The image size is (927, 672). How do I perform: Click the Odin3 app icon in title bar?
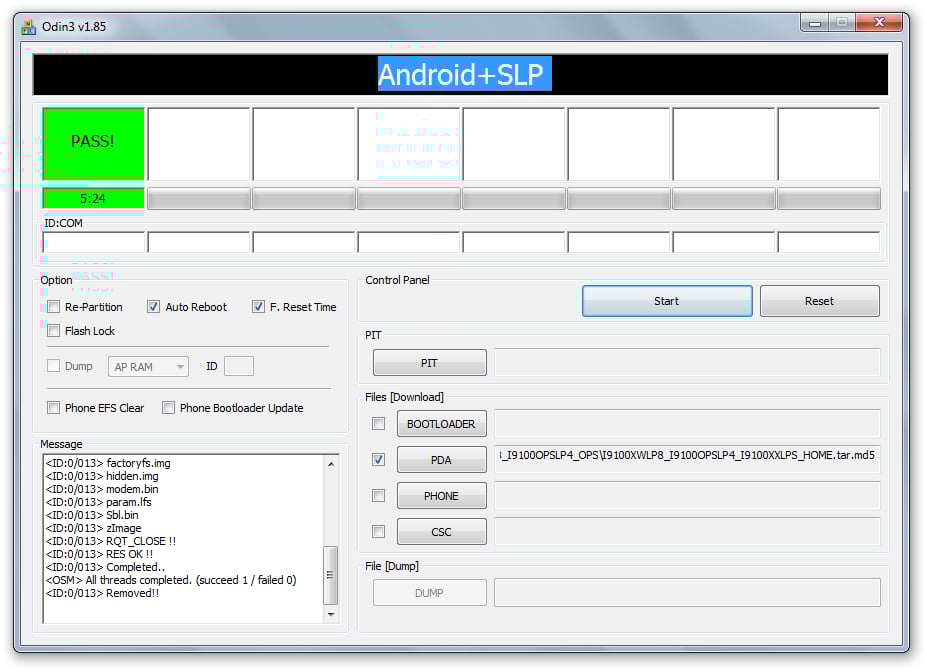click(x=29, y=27)
